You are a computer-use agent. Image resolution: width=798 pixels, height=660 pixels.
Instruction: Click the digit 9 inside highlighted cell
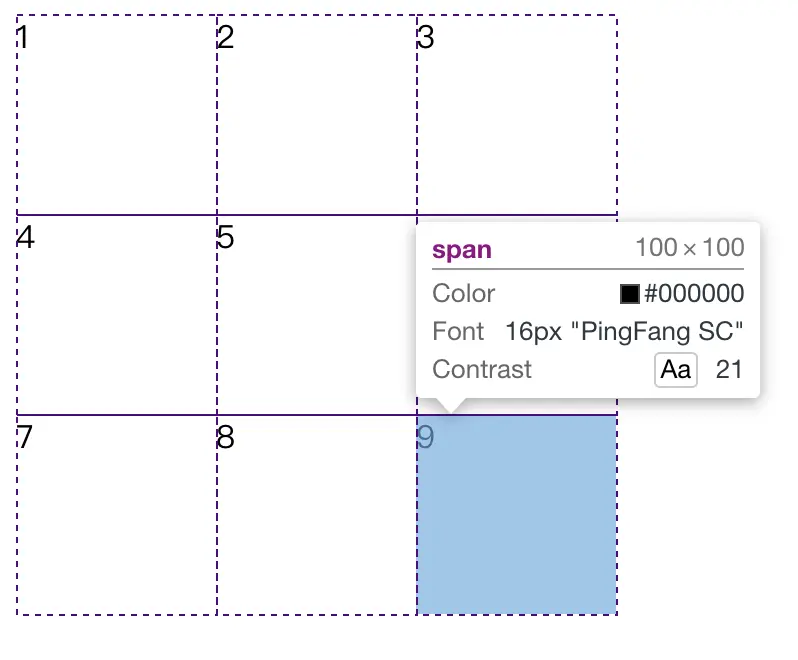click(425, 437)
